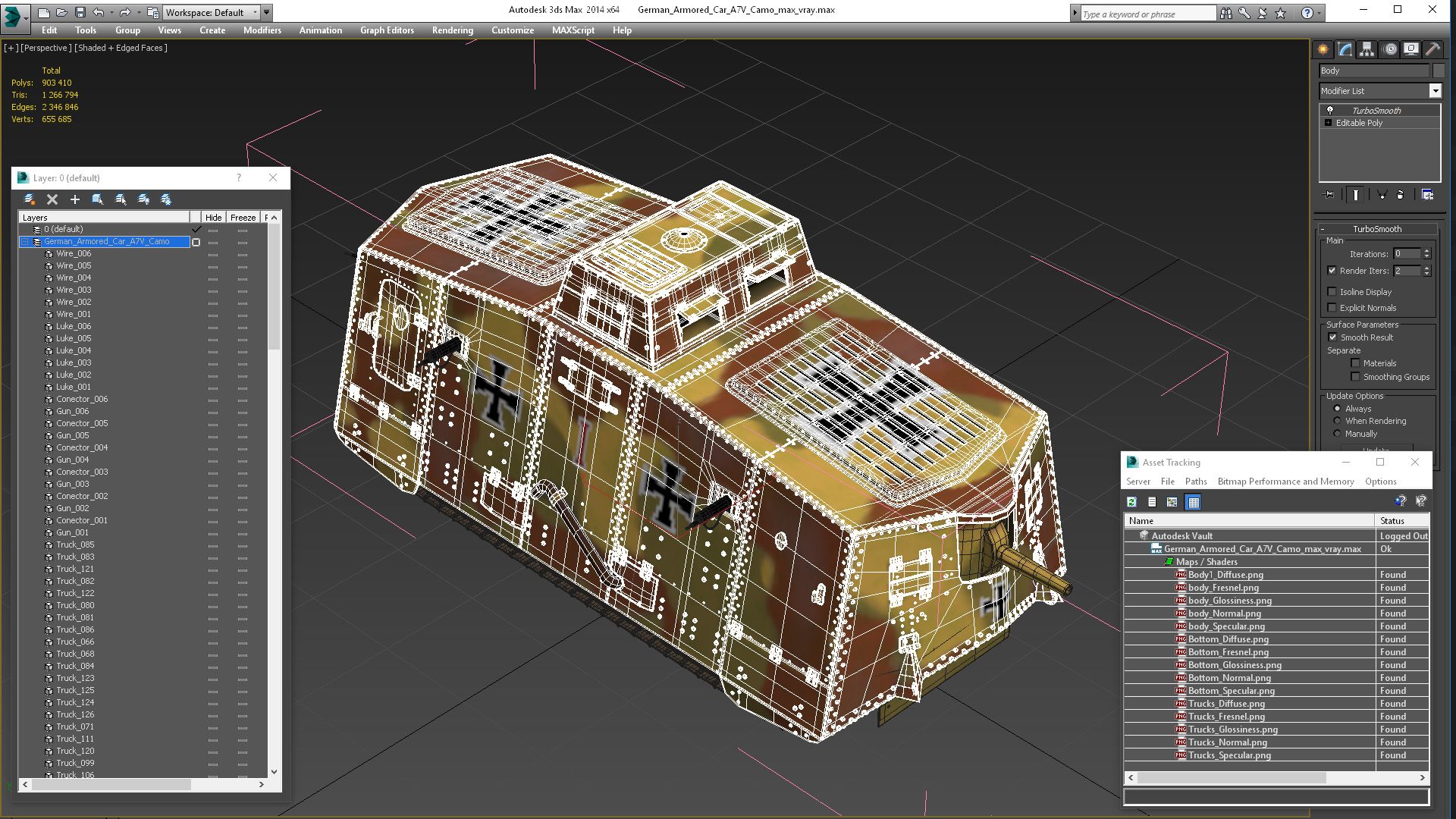Click the Hide column header
This screenshot has height=819, width=1456.
click(x=214, y=218)
